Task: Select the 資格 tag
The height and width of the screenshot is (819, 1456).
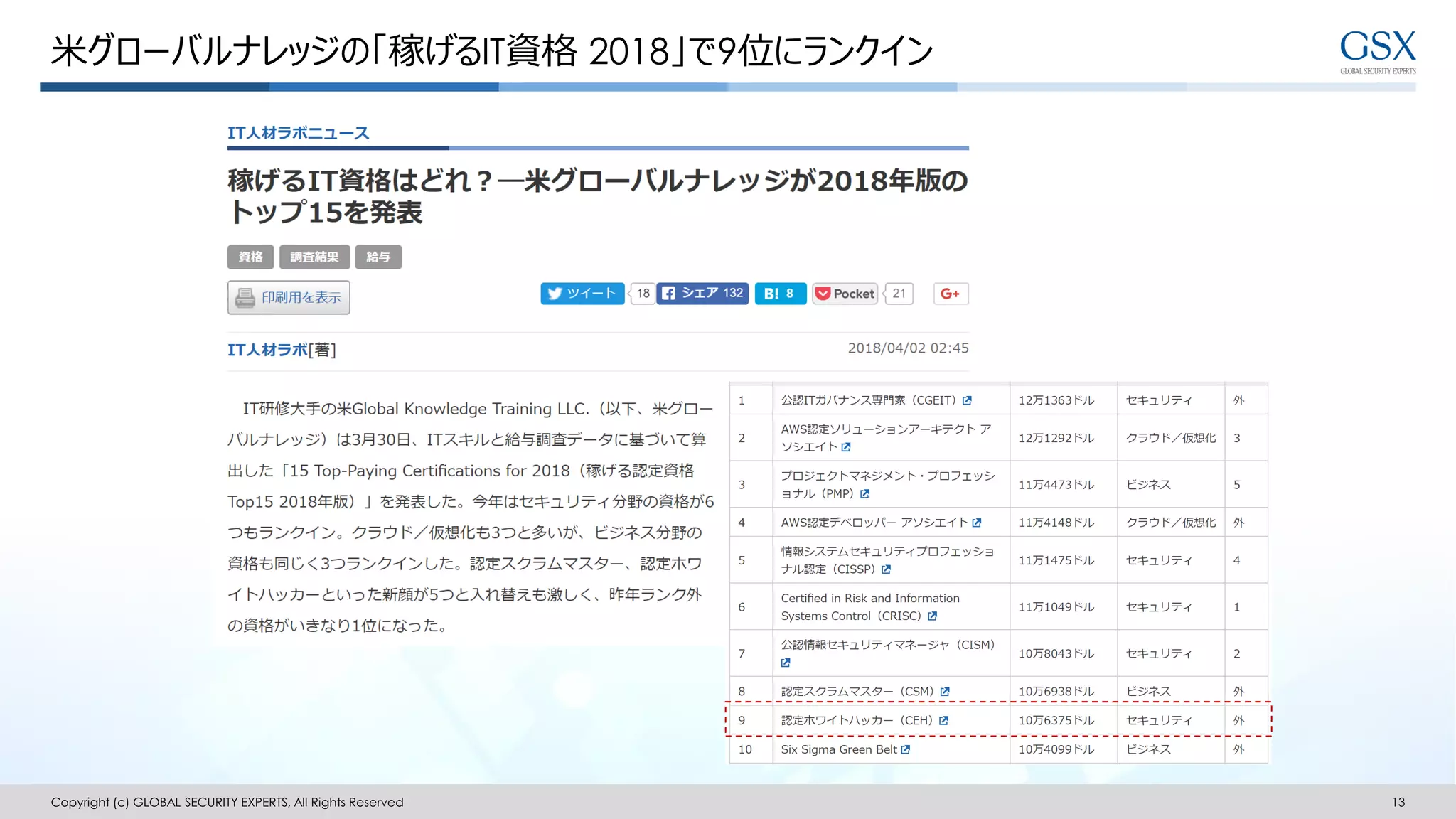Action: (250, 257)
